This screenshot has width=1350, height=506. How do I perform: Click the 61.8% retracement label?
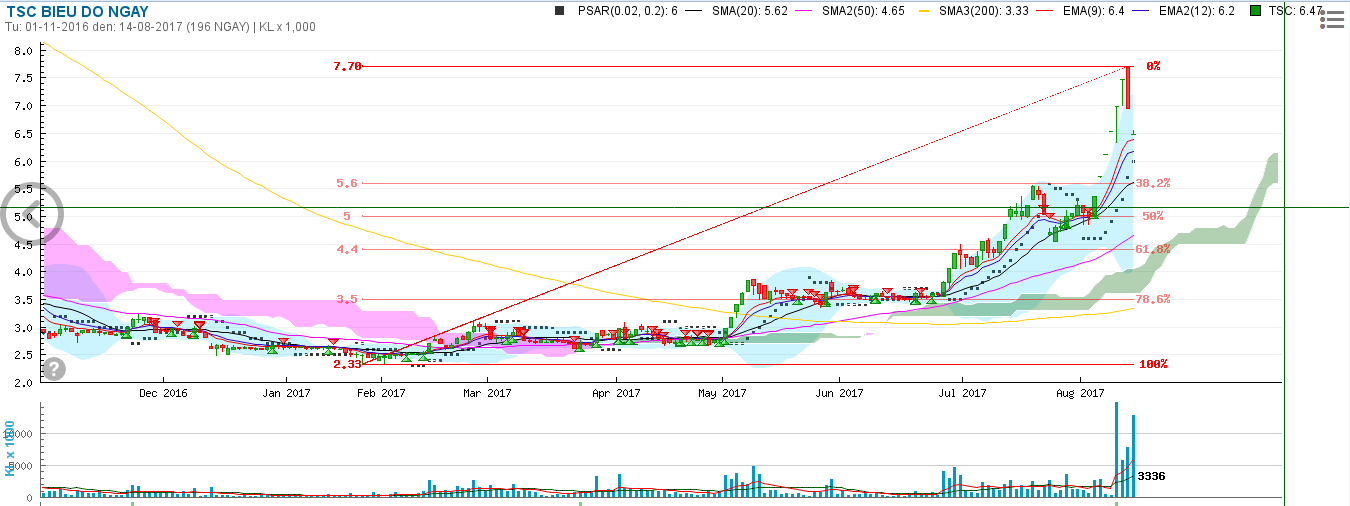tap(1154, 249)
